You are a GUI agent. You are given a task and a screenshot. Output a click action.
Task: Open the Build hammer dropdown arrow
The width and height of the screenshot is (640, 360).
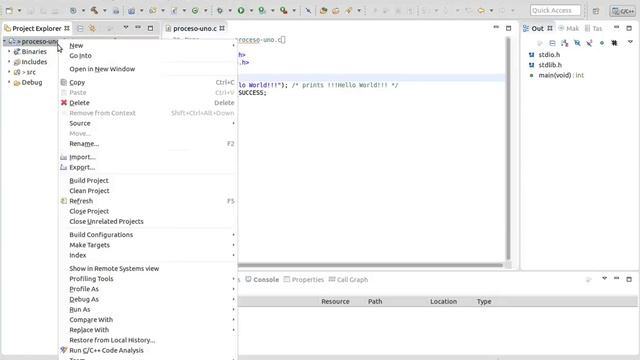tap(104, 11)
